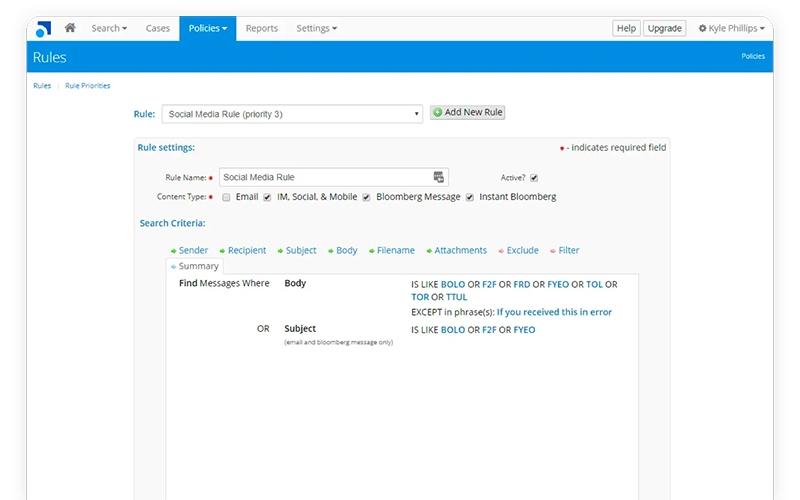
Task: Click the green arrow beside Subject tab
Action: pos(280,251)
